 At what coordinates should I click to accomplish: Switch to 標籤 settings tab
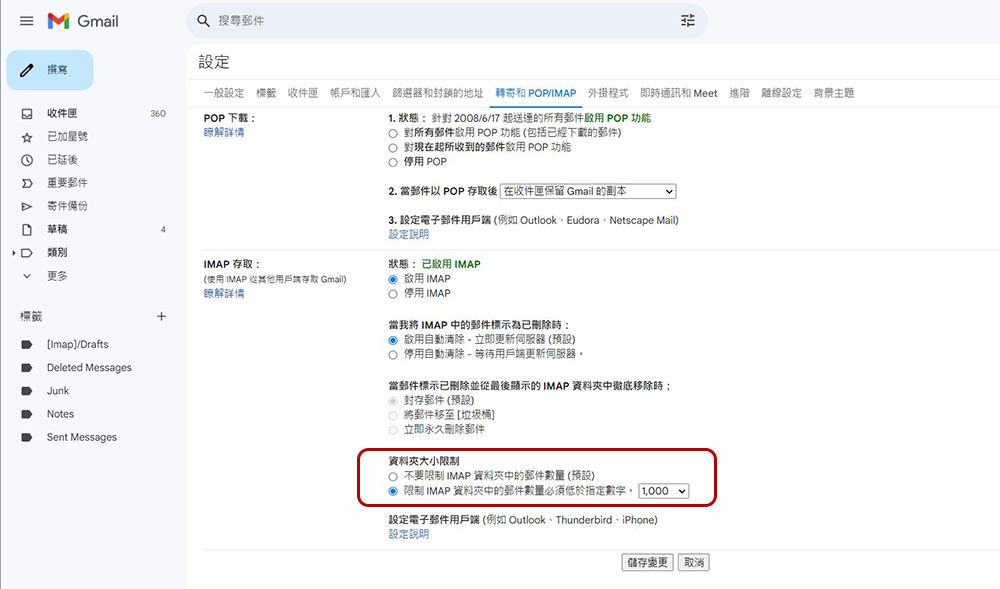[x=266, y=93]
